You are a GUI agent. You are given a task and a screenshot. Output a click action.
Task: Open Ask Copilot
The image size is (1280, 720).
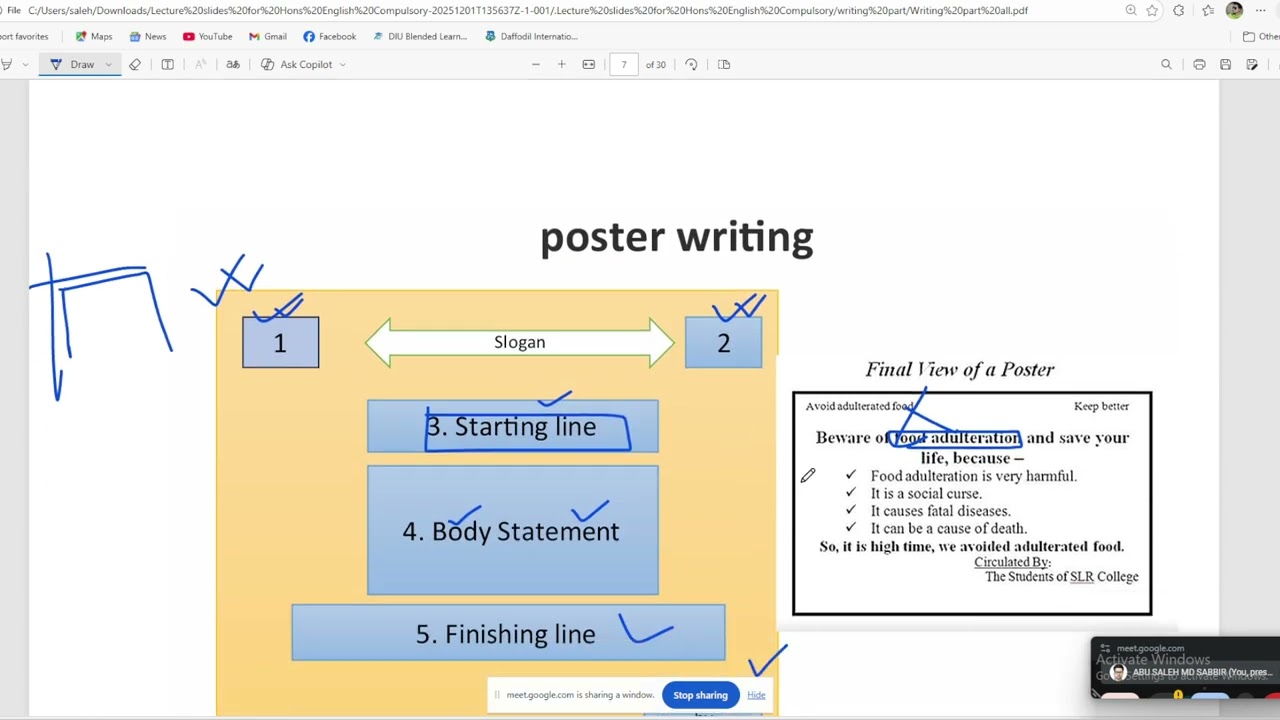(297, 64)
